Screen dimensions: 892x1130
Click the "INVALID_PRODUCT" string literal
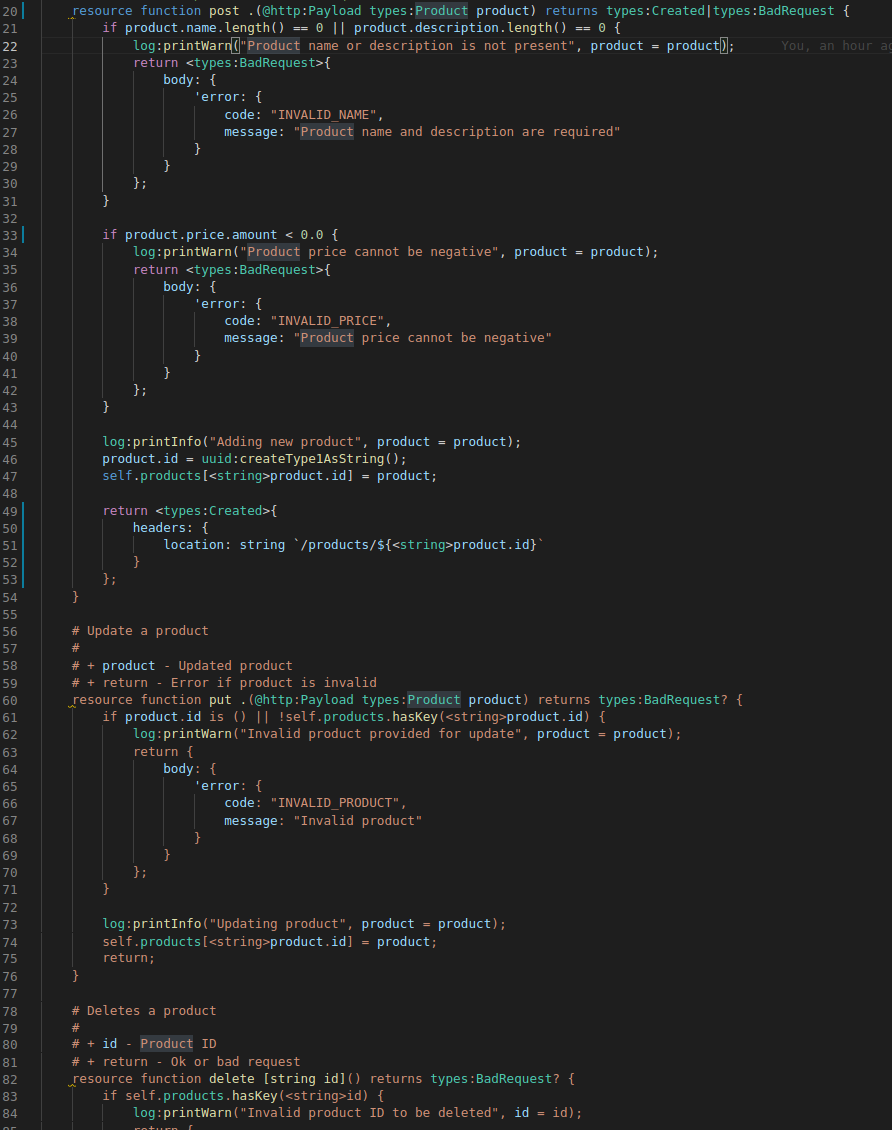(x=336, y=803)
